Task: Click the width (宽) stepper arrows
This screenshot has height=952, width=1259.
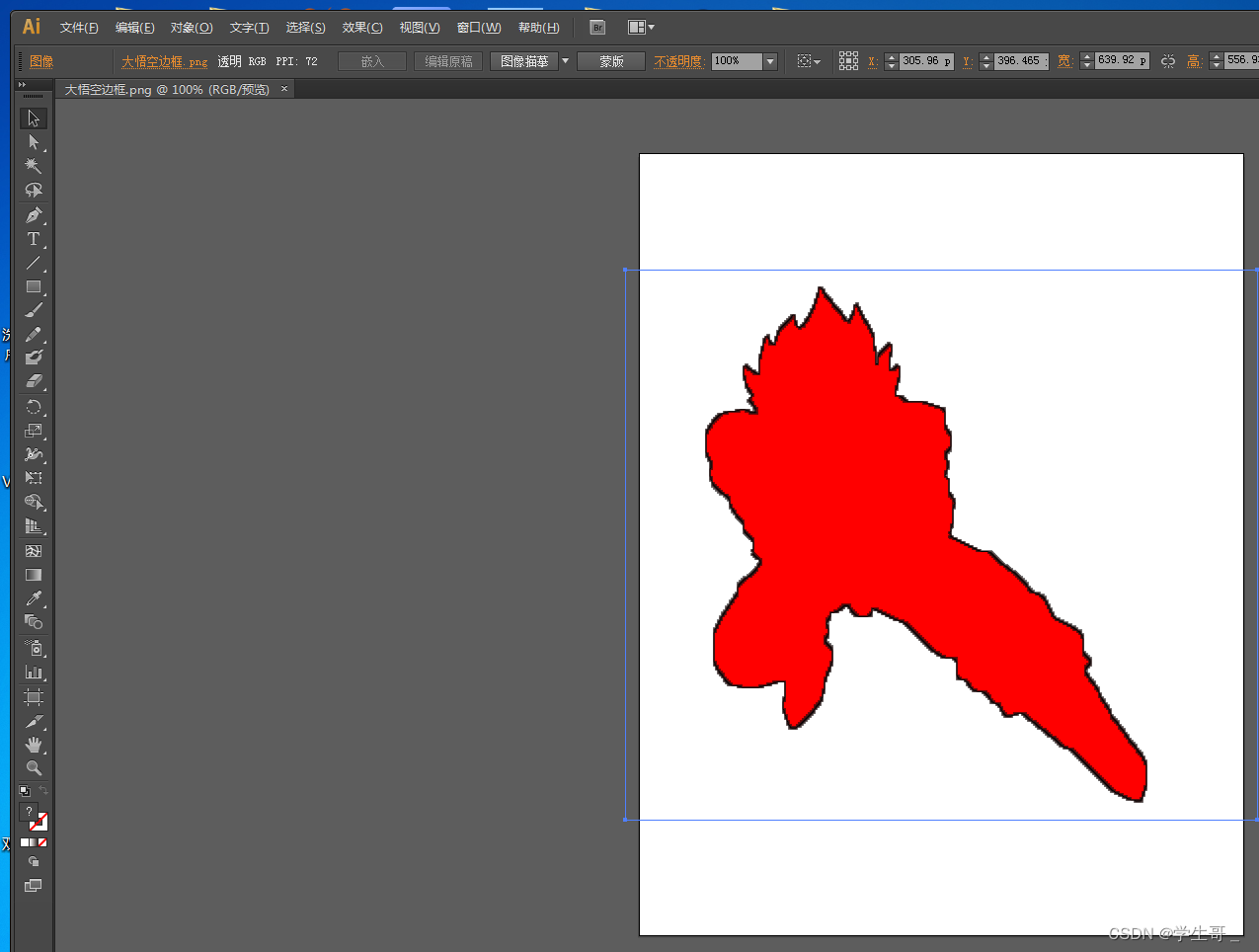Action: pos(1086,61)
